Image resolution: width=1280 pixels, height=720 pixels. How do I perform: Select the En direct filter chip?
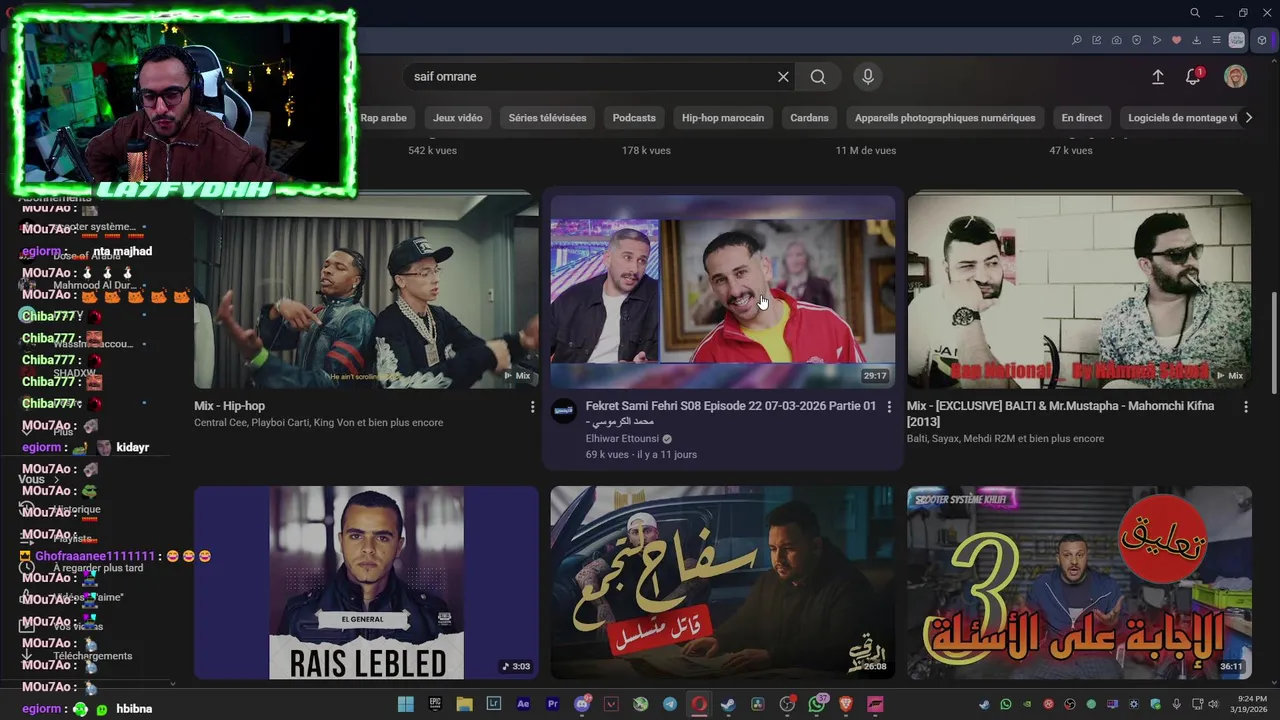[1082, 118]
